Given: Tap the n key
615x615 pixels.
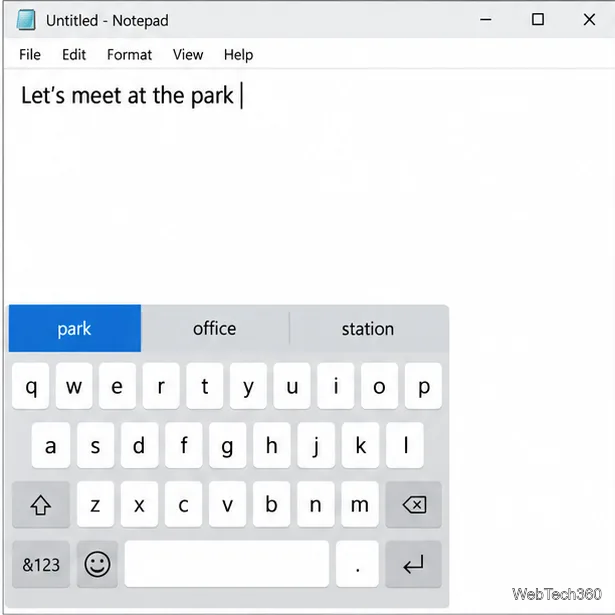Looking at the screenshot, I should coord(316,505).
